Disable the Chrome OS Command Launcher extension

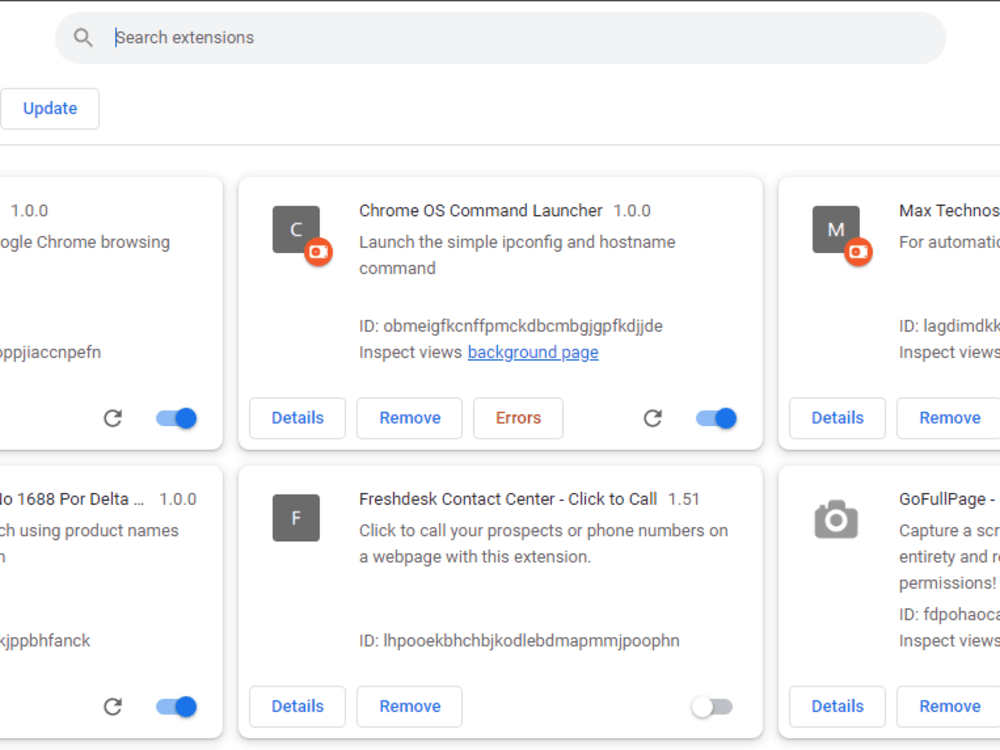[716, 418]
